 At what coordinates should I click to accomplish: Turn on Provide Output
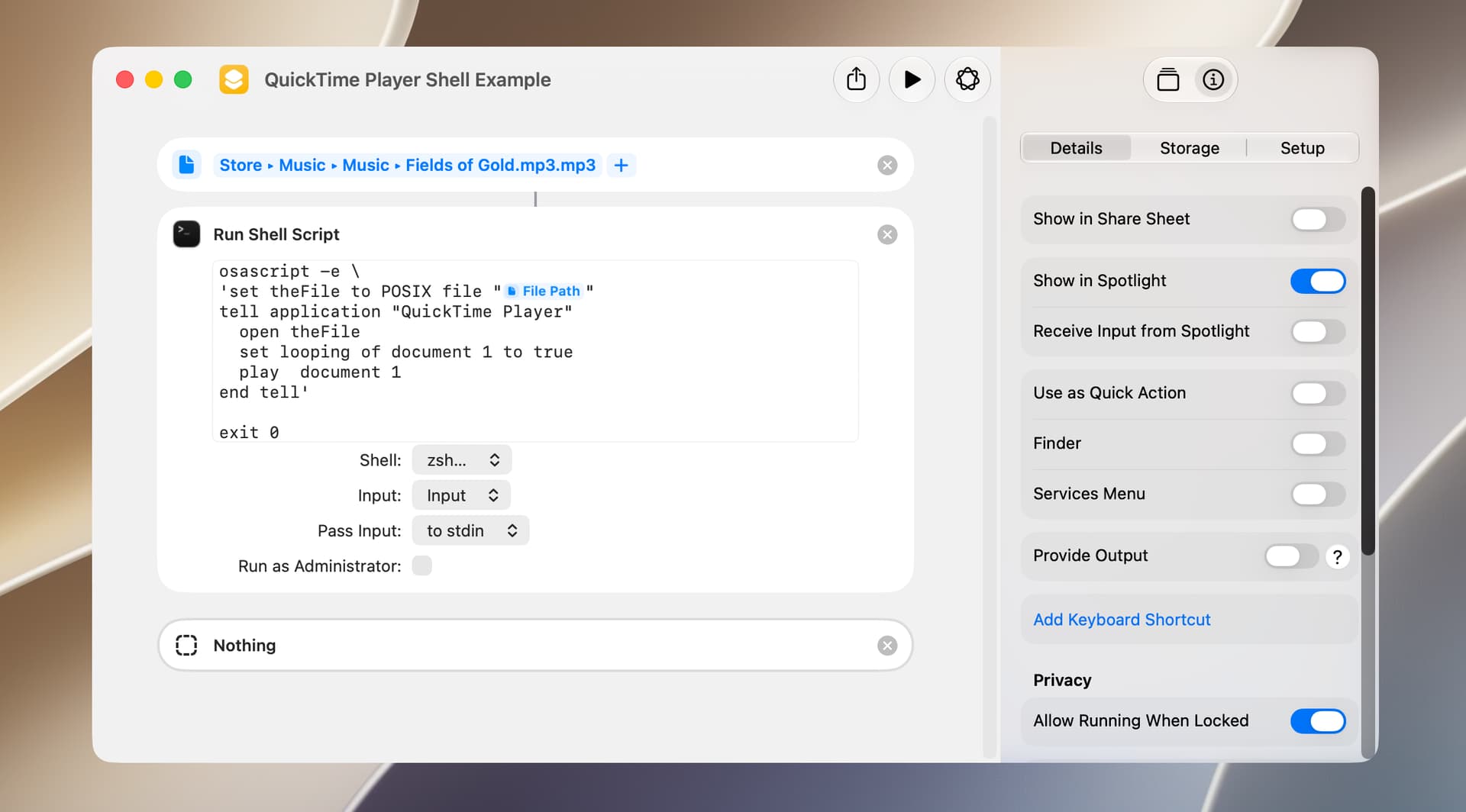point(1291,556)
